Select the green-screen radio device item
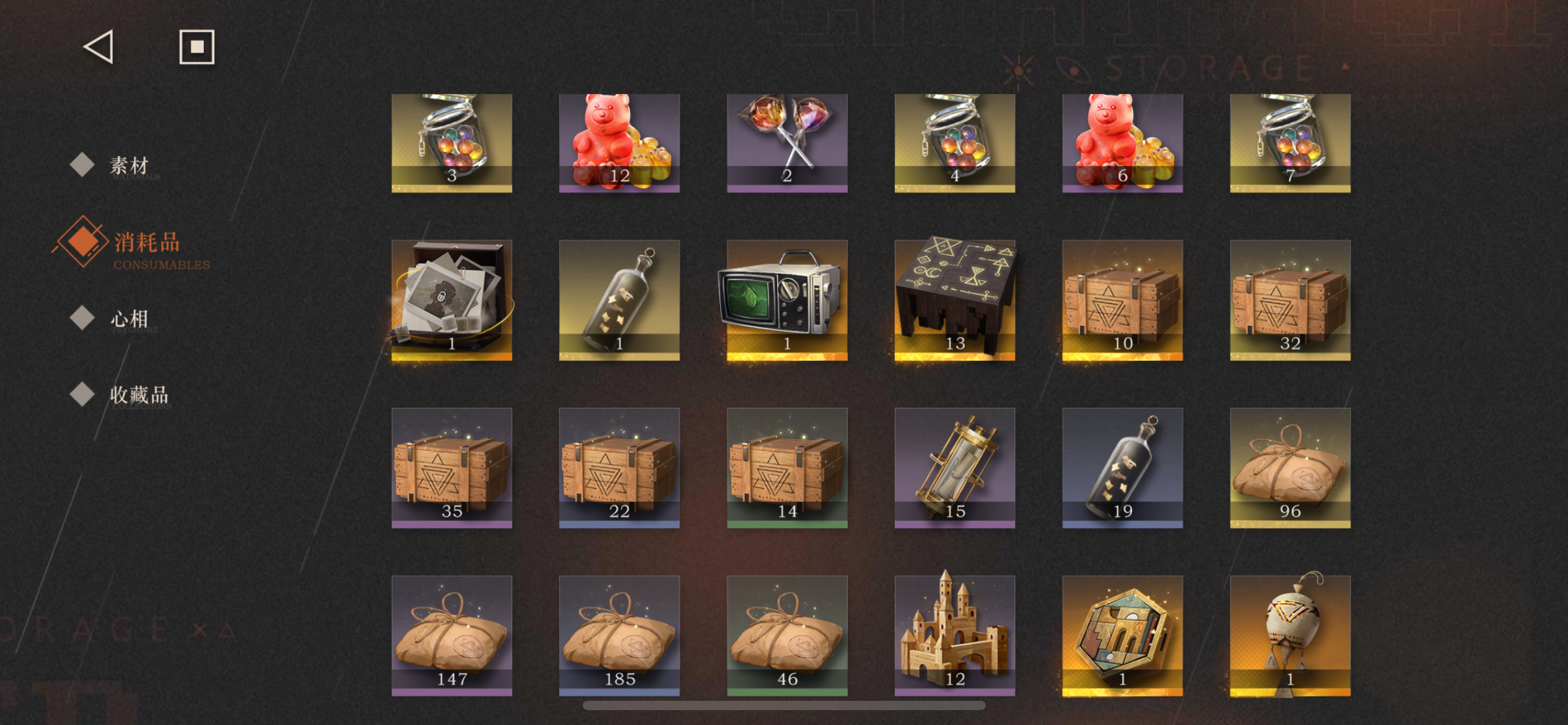 click(x=787, y=301)
